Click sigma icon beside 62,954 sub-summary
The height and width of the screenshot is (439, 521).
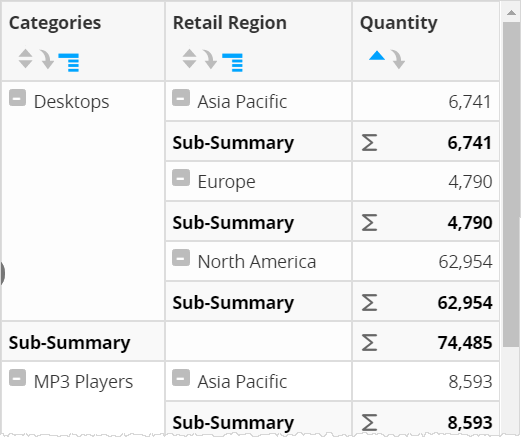coord(369,302)
